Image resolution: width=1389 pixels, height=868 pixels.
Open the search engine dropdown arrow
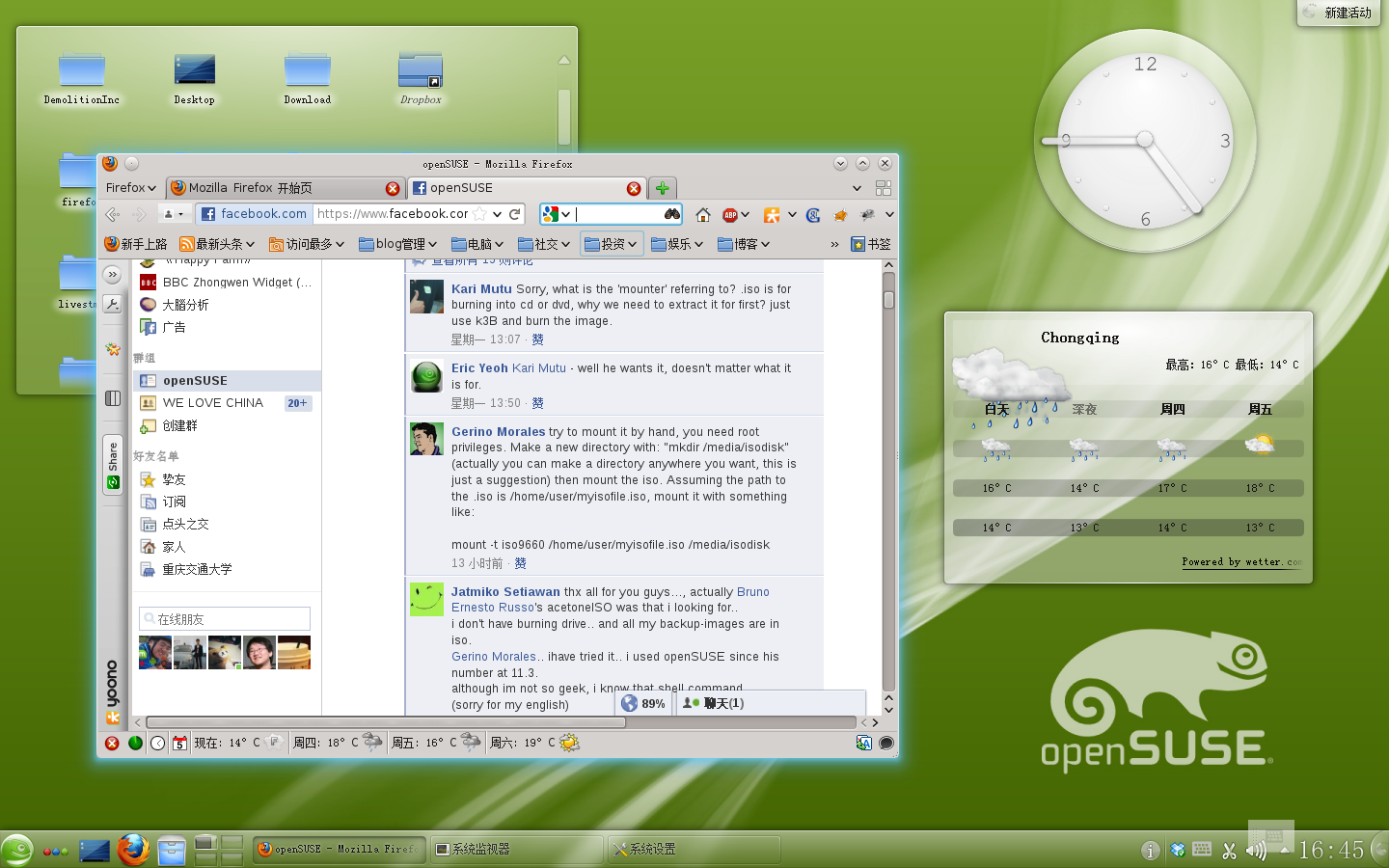coord(564,214)
